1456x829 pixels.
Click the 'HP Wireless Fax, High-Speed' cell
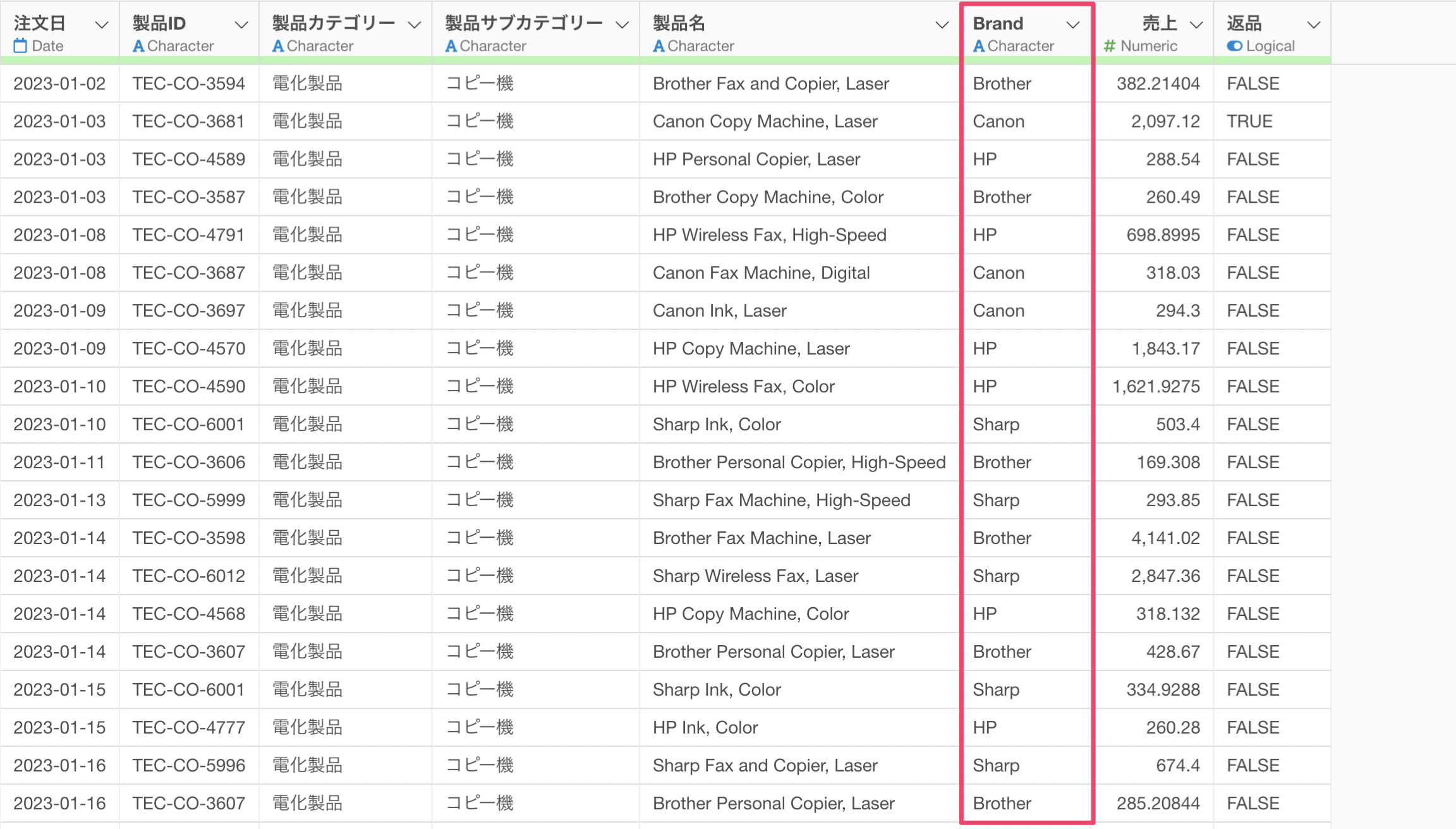coord(799,235)
